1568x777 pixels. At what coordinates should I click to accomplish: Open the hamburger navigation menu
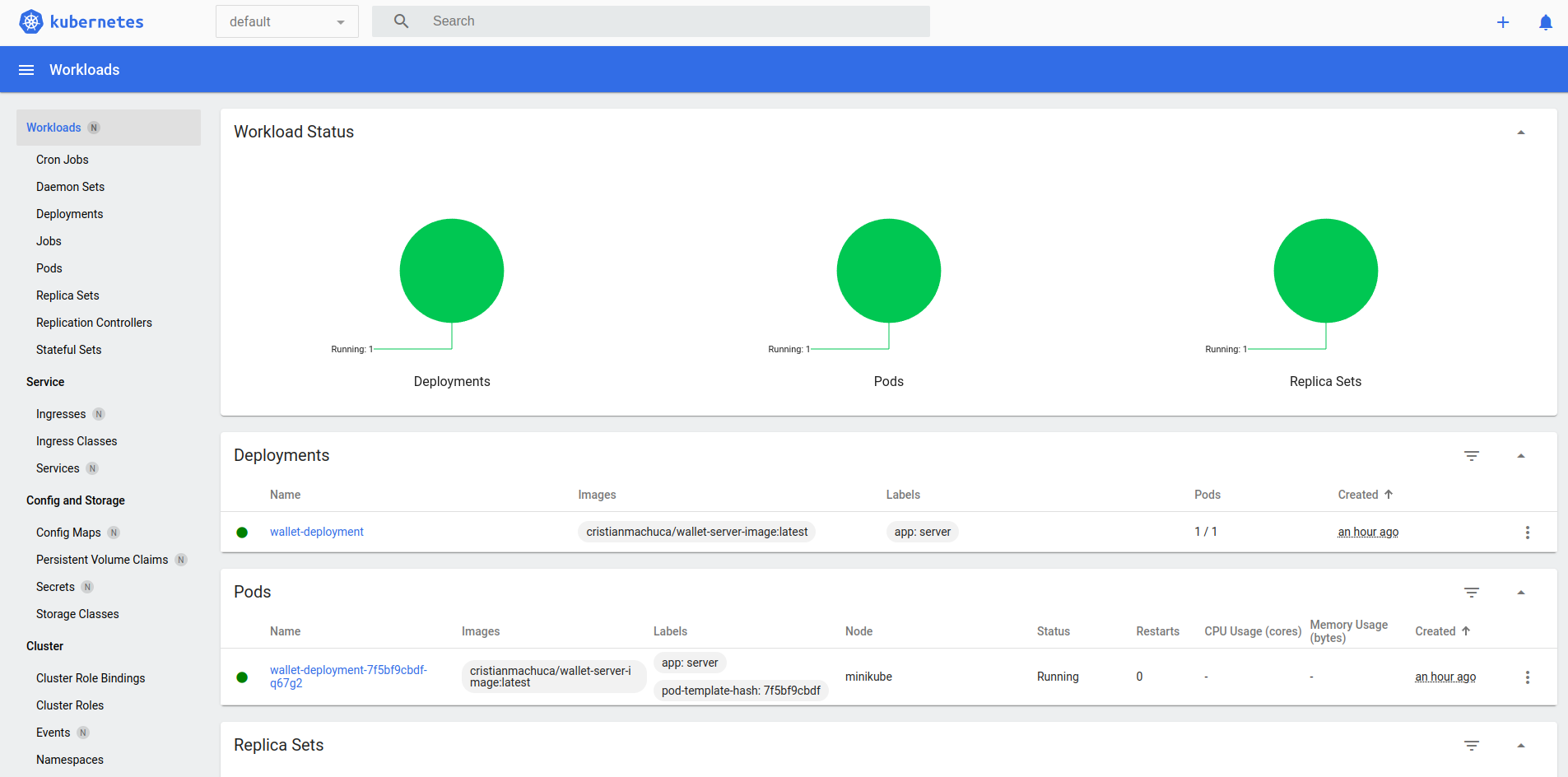(26, 70)
